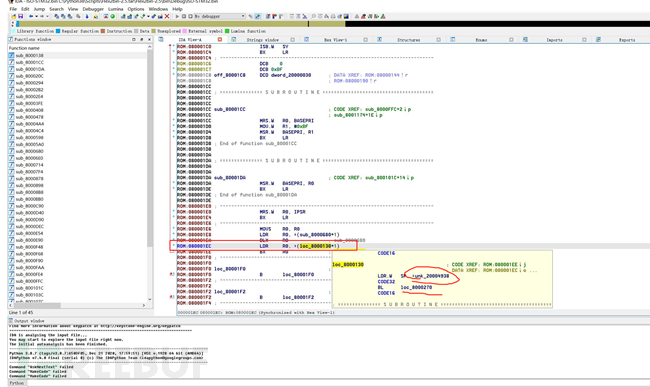650x387 pixels.
Task: Close the Functions window panel
Action: [x=149, y=39]
